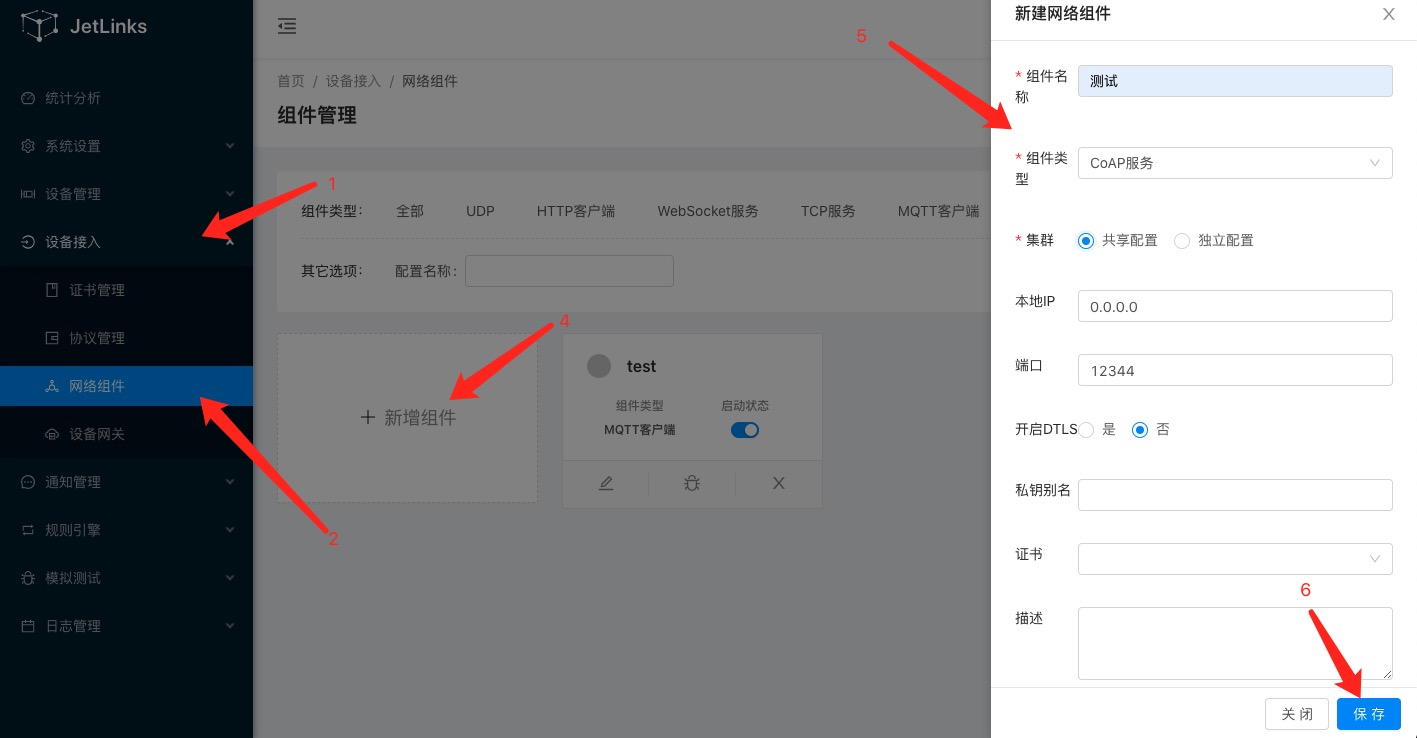Click the JetLinks cube logo icon
1417x738 pixels.
click(40, 26)
